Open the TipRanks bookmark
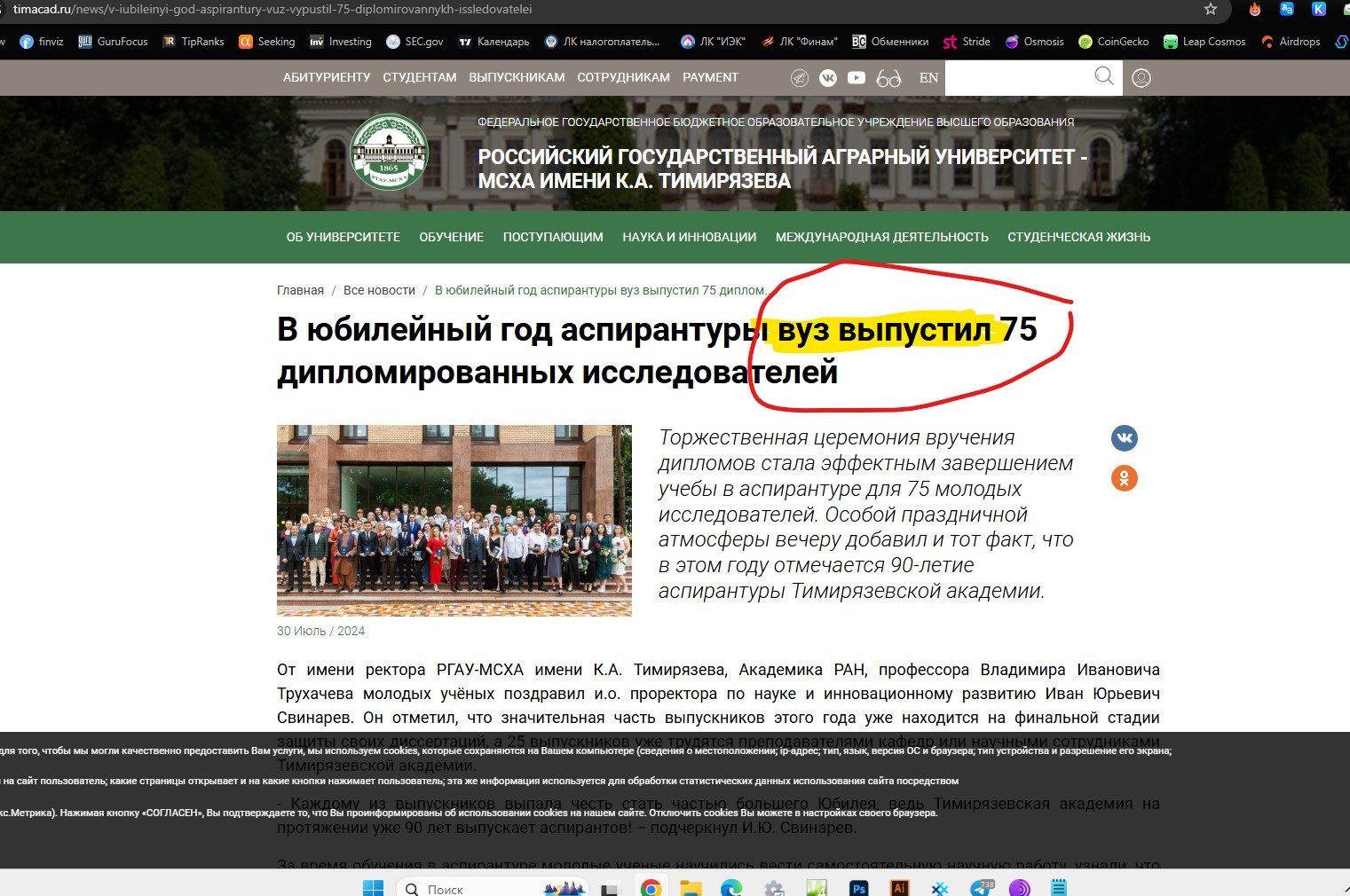 click(x=193, y=42)
